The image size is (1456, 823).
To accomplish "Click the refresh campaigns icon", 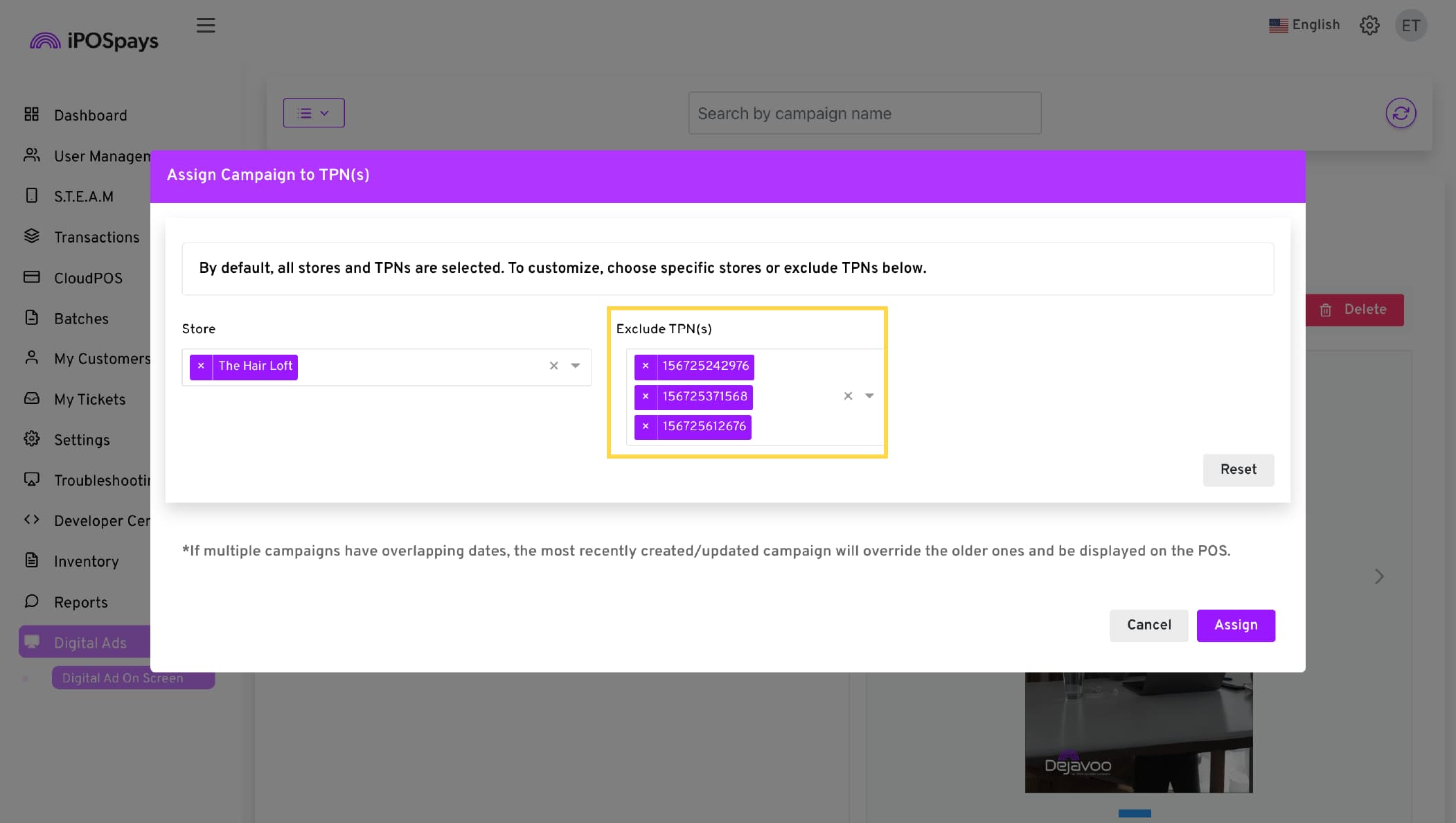I will coord(1400,113).
